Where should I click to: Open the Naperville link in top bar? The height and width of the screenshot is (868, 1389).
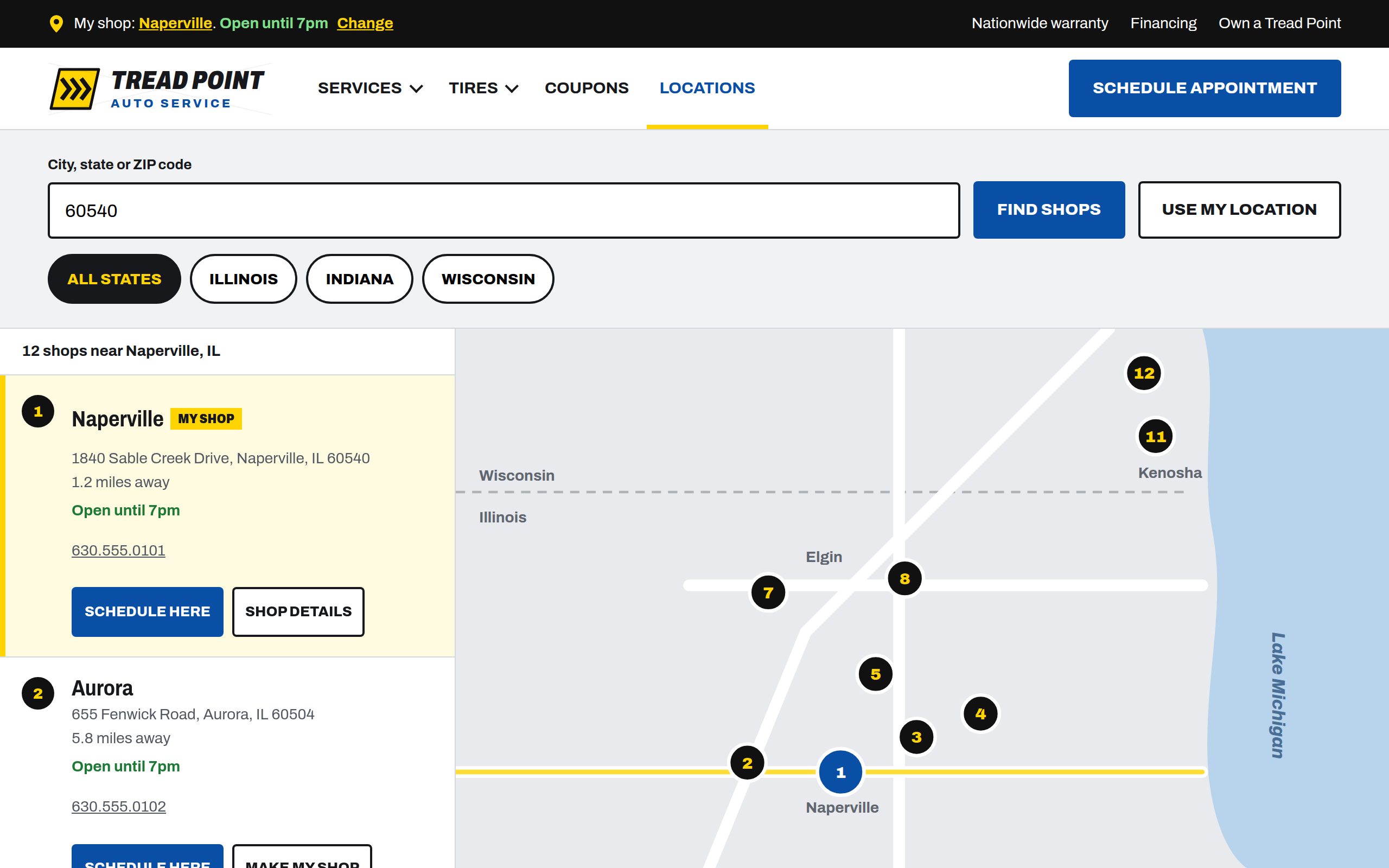coord(176,23)
